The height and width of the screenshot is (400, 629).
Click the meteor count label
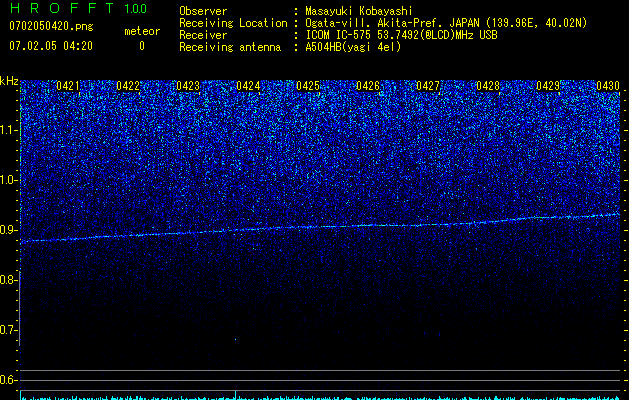click(x=142, y=31)
